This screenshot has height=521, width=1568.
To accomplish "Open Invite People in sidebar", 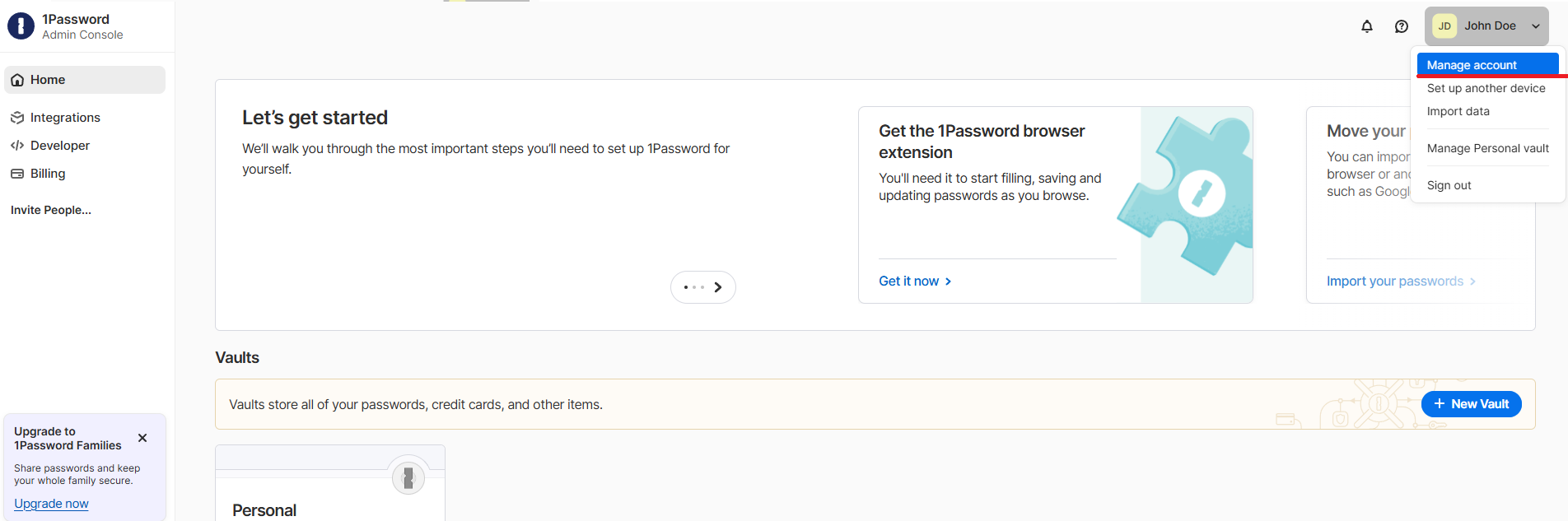I will [x=51, y=210].
